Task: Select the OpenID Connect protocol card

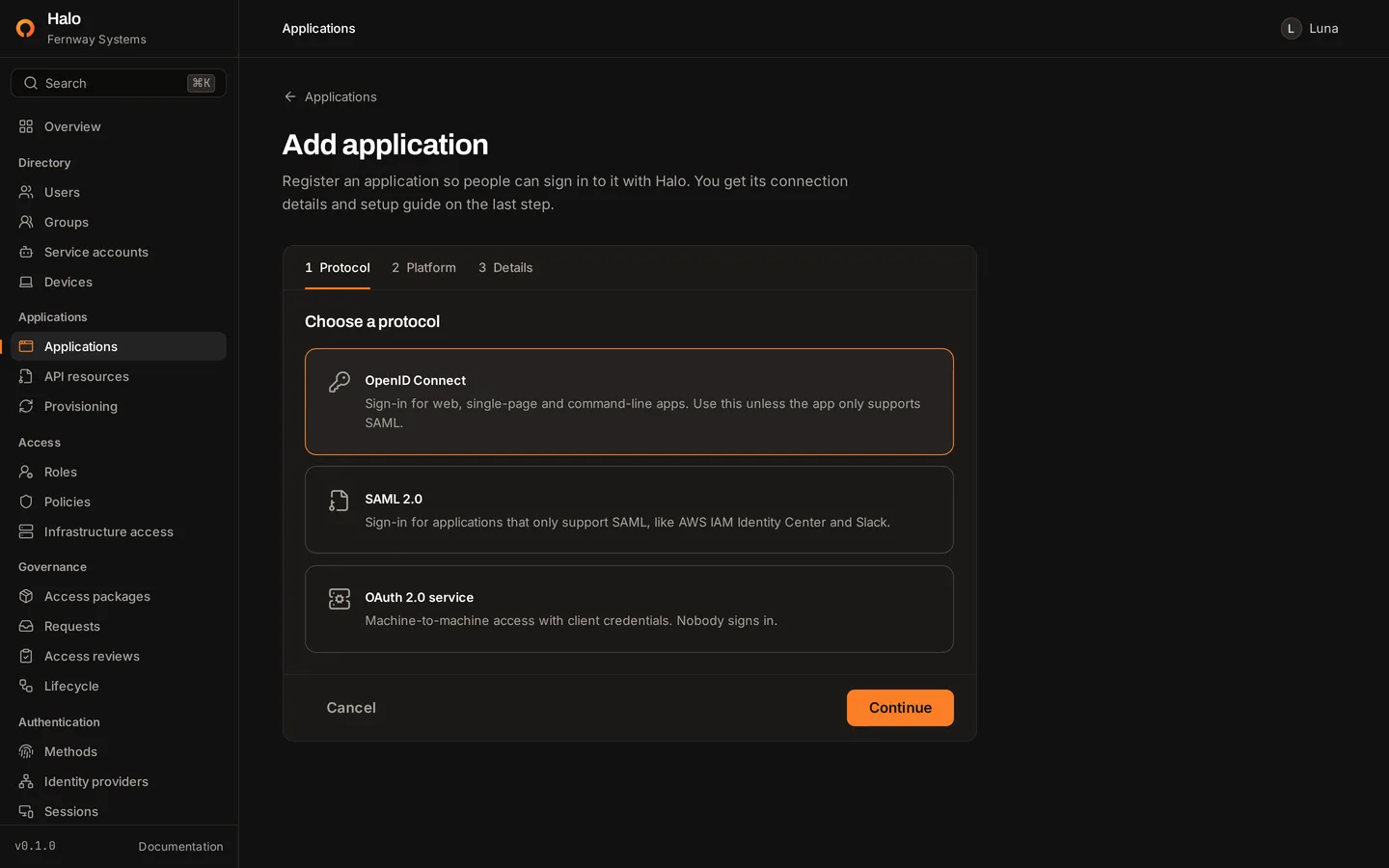Action: coord(629,401)
